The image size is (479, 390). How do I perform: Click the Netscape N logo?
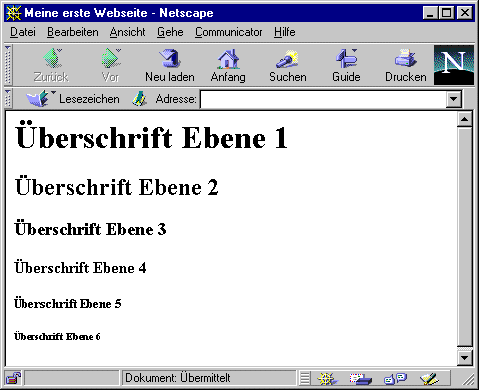[454, 65]
